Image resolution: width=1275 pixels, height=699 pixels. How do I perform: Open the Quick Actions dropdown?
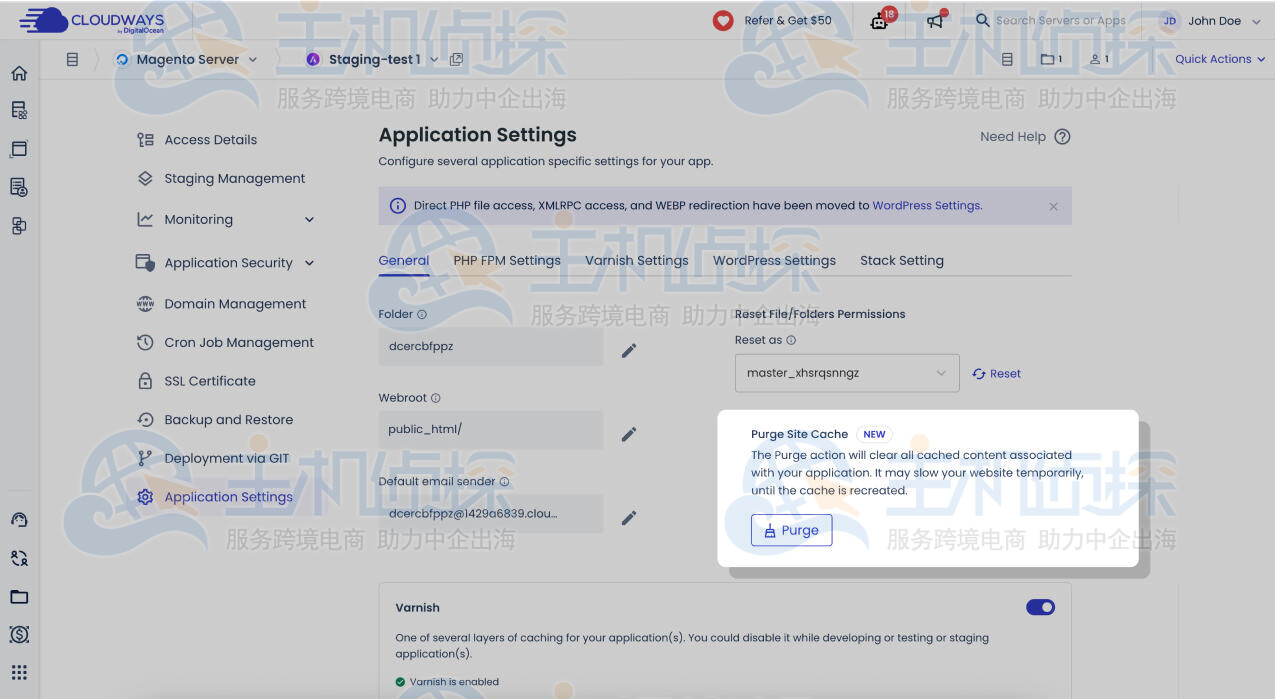[1220, 59]
